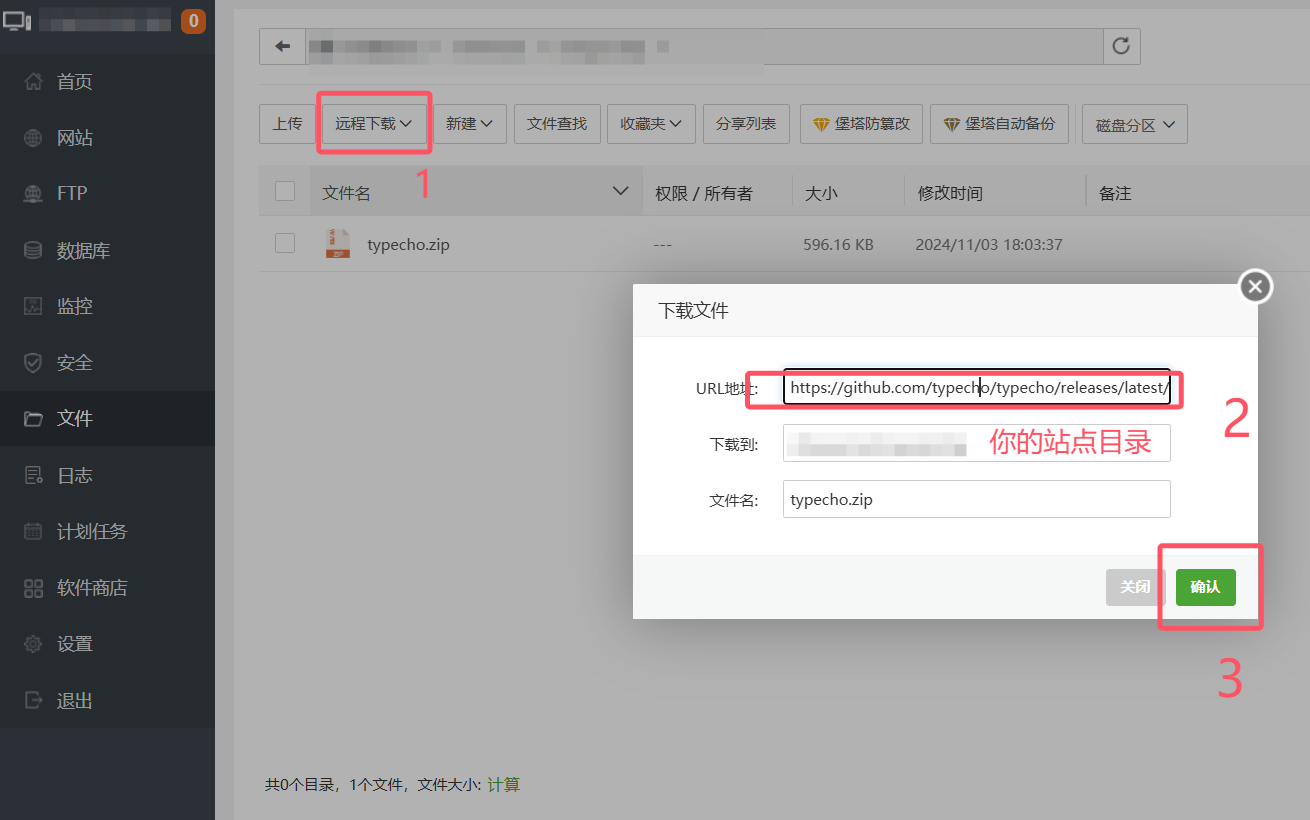This screenshot has height=820, width=1310.
Task: Click the typecho.zip file name
Action: pos(409,244)
